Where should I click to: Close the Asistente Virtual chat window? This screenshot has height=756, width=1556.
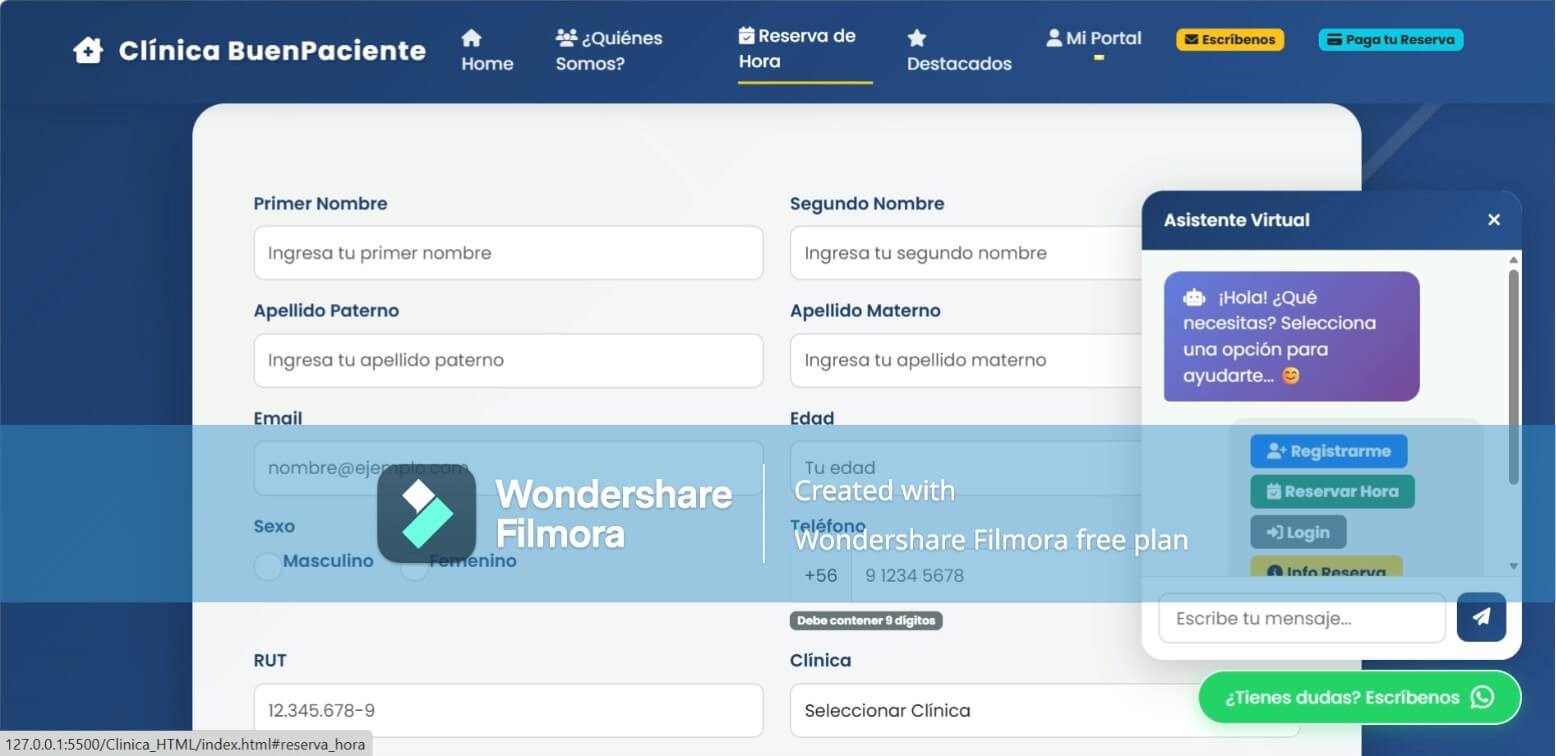pyautogui.click(x=1494, y=219)
